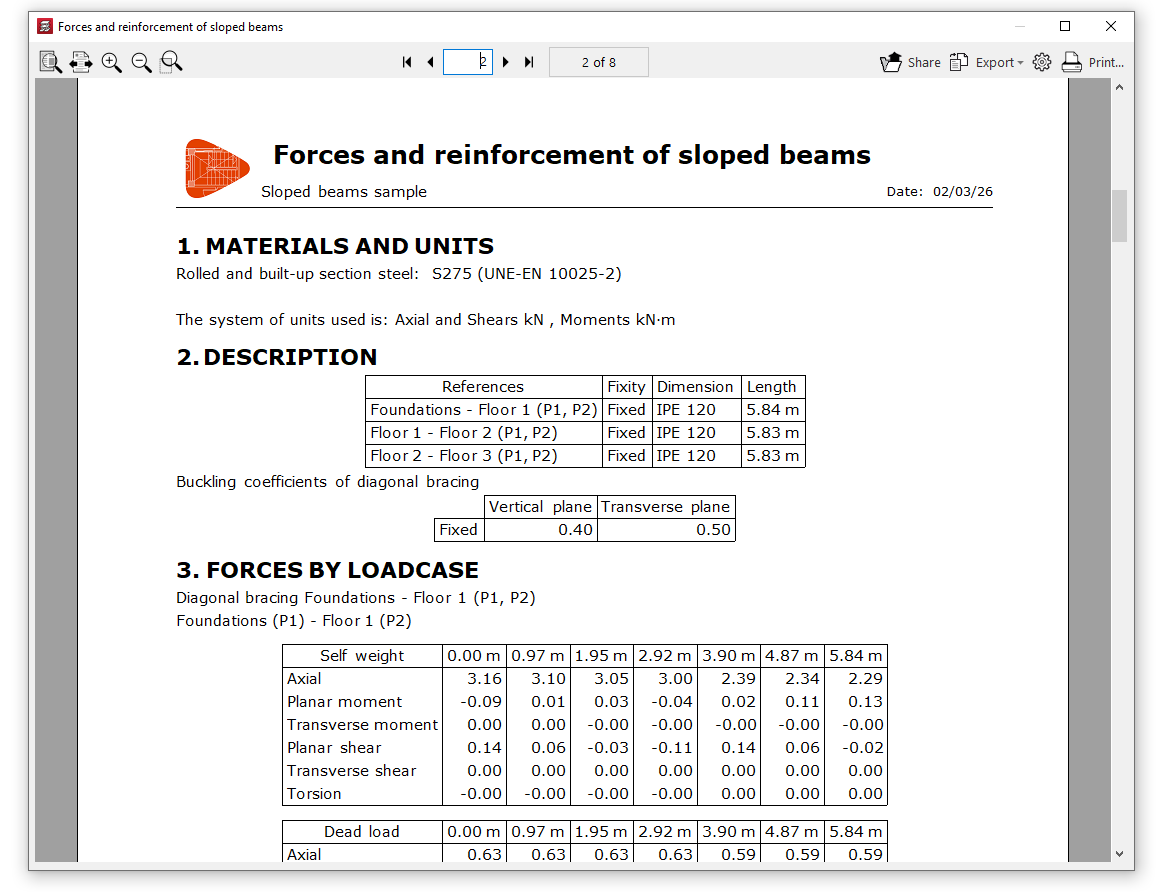Viewport: 1170px width, 892px height.
Task: Zoom in with the plus magnifier
Action: point(111,62)
